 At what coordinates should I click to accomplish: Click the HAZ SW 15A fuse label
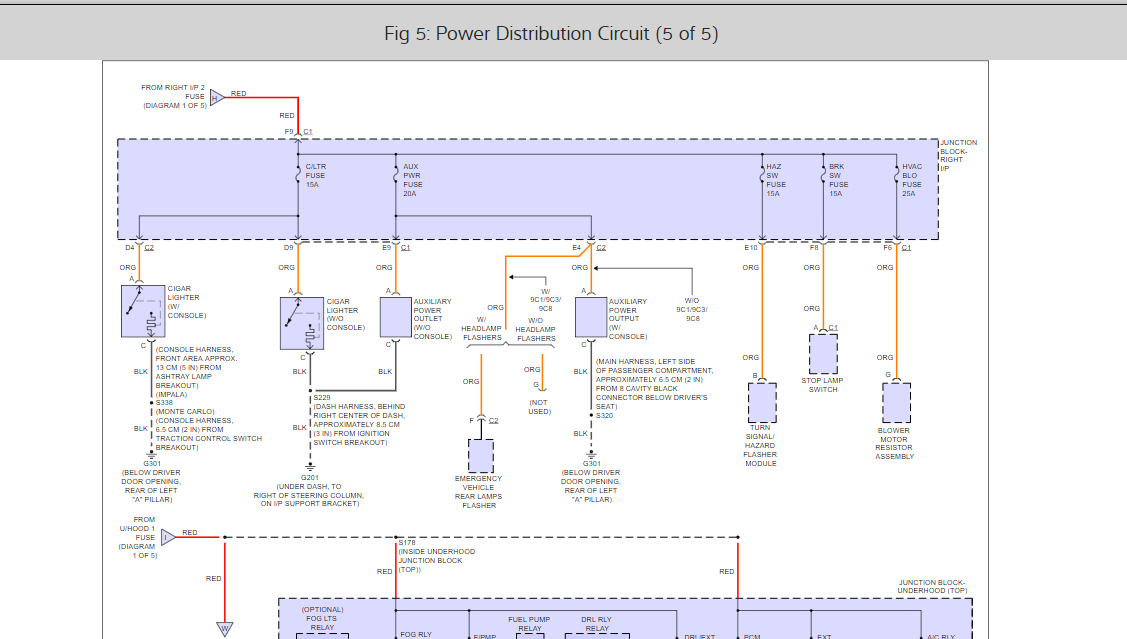(x=776, y=180)
